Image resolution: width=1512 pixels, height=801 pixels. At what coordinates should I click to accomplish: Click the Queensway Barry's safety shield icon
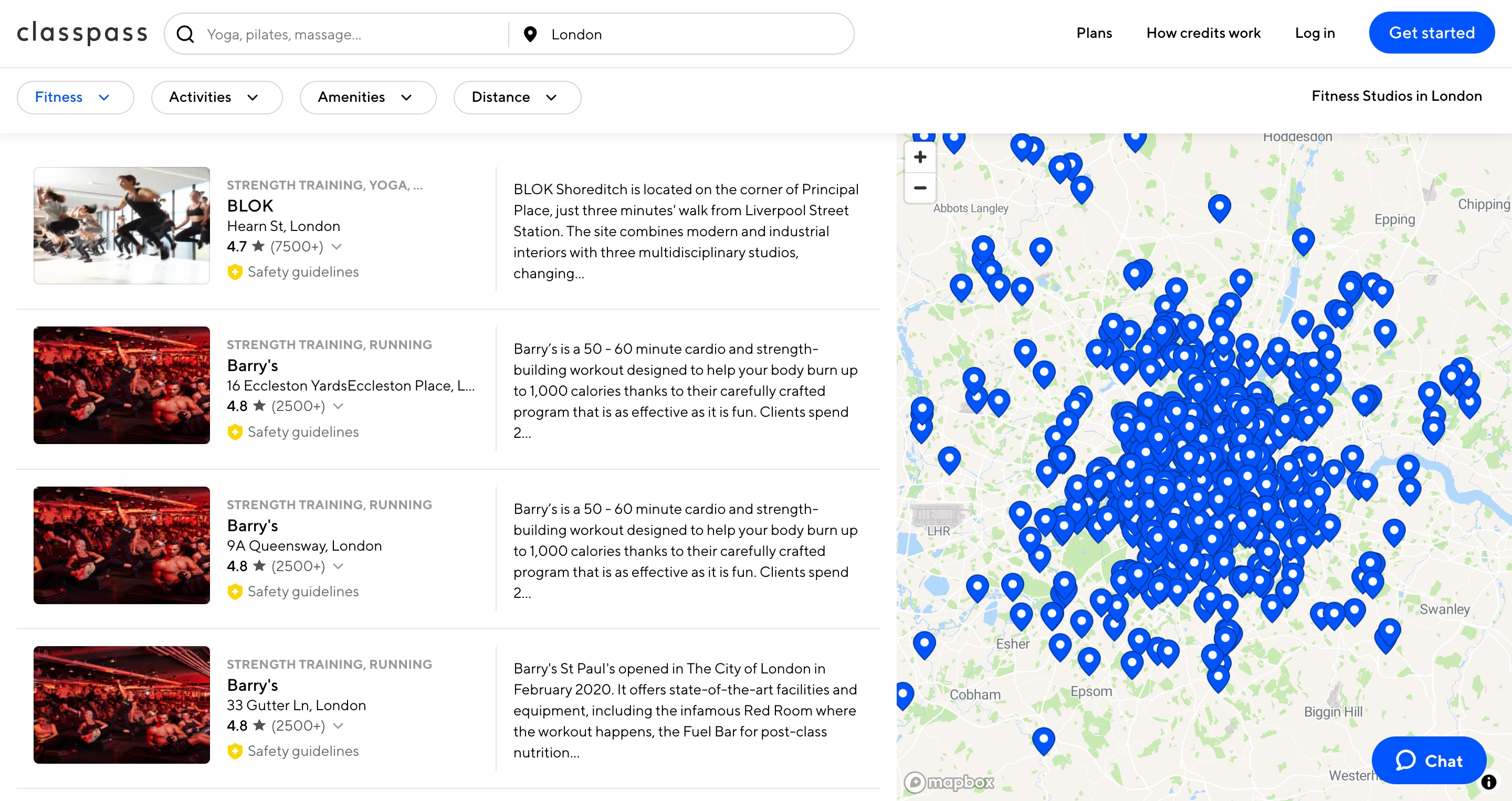coord(235,592)
